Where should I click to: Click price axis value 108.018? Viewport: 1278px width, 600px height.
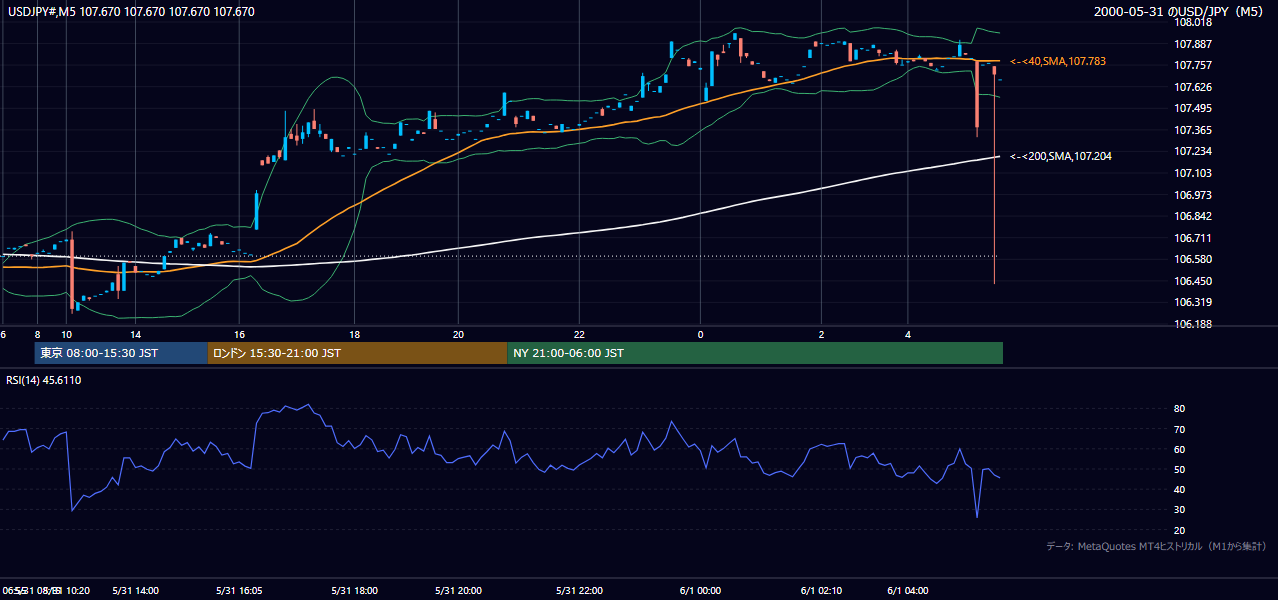(1192, 22)
